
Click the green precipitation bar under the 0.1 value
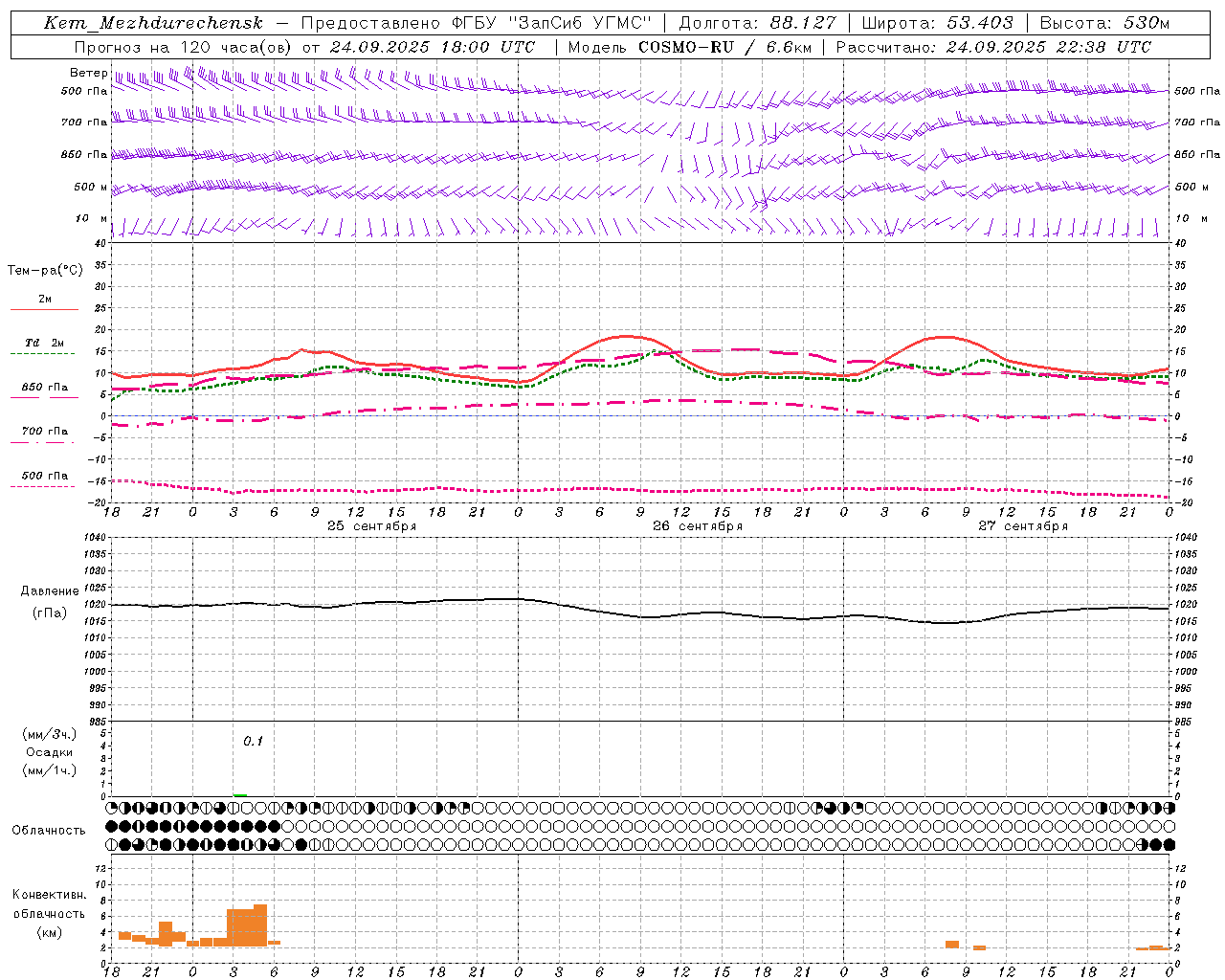pyautogui.click(x=240, y=794)
